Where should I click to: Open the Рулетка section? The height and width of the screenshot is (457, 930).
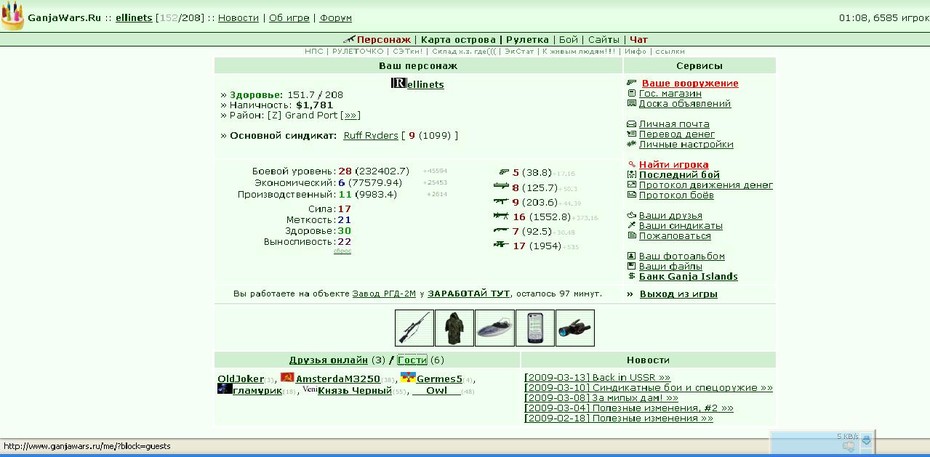point(527,40)
